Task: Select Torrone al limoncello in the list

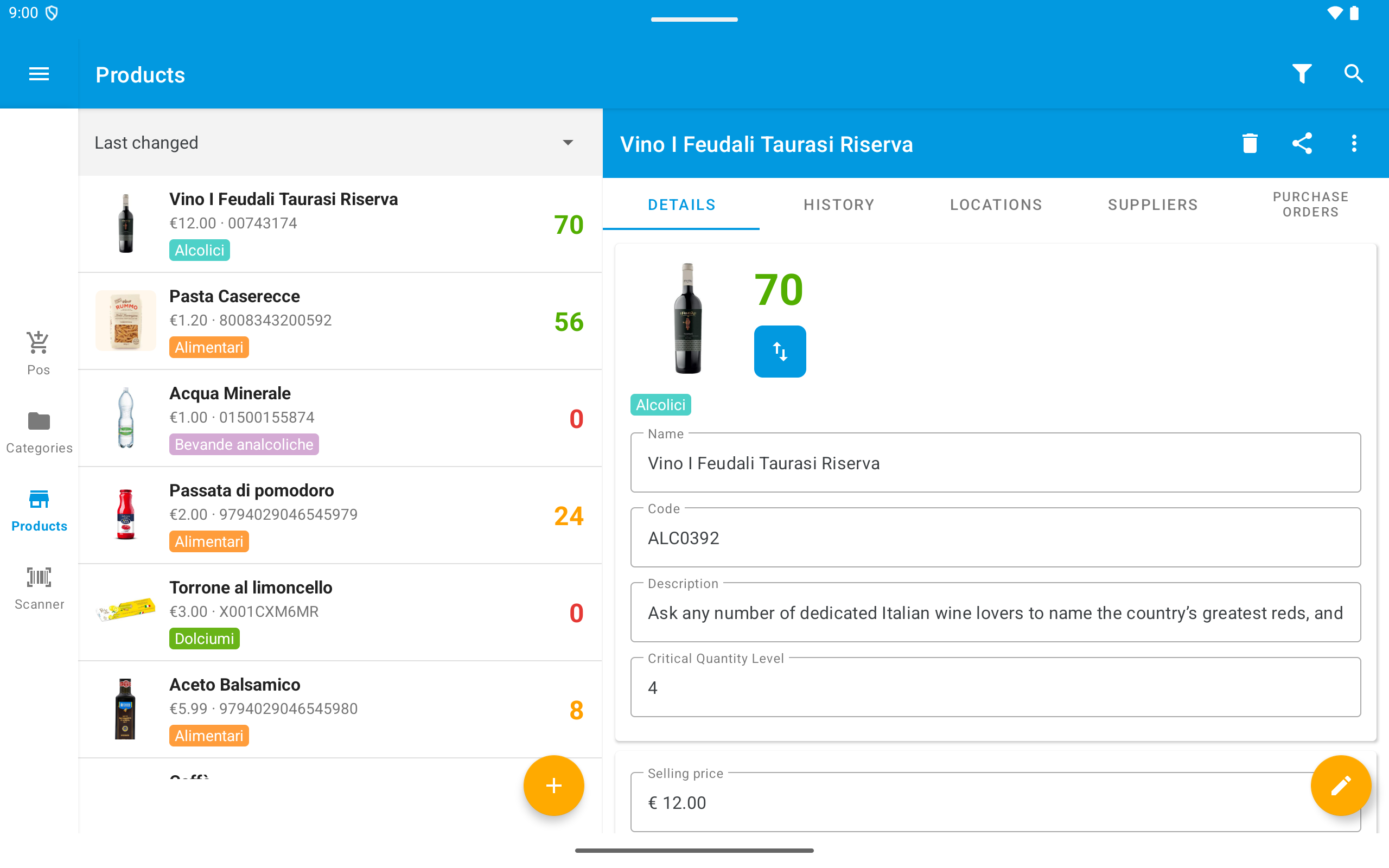Action: (340, 612)
